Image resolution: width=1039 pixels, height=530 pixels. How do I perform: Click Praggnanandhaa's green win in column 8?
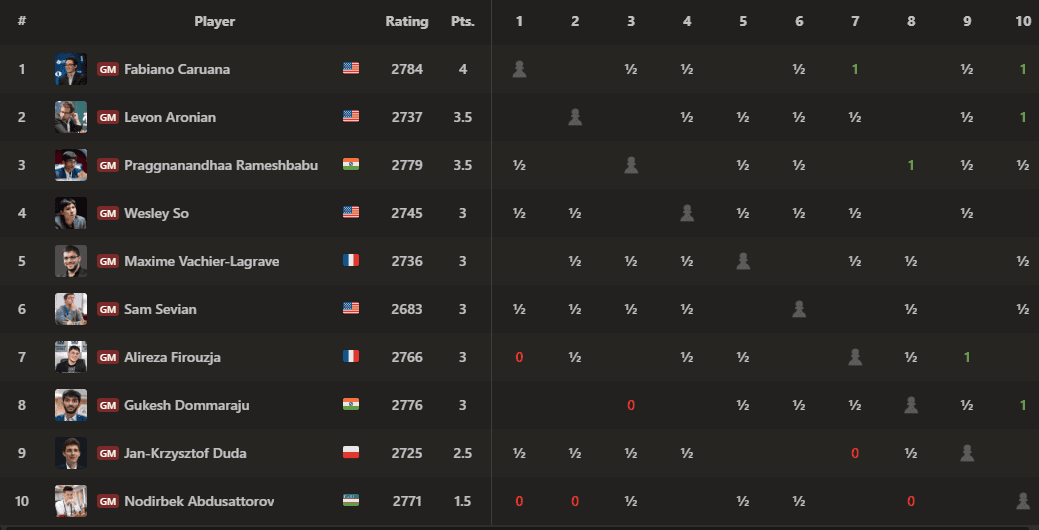click(911, 165)
